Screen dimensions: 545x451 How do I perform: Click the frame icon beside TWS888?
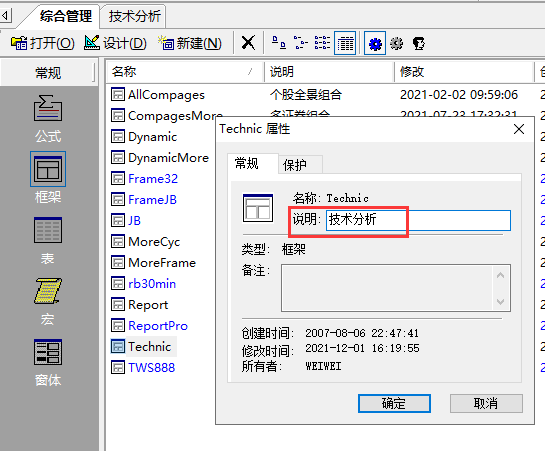pyautogui.click(x=118, y=367)
